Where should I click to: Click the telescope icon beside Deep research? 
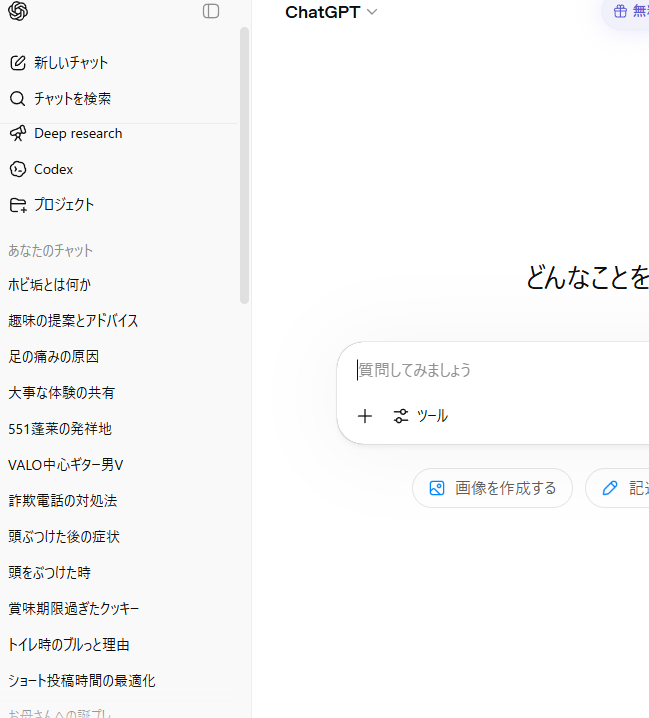(x=18, y=133)
